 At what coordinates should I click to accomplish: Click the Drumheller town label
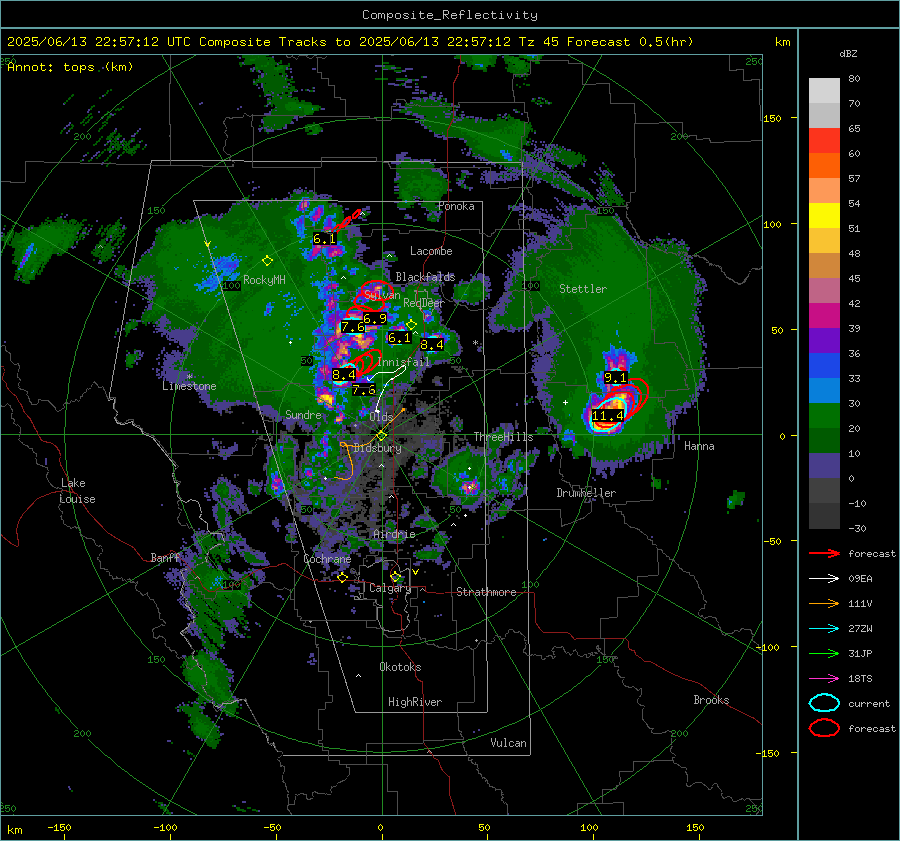586,493
